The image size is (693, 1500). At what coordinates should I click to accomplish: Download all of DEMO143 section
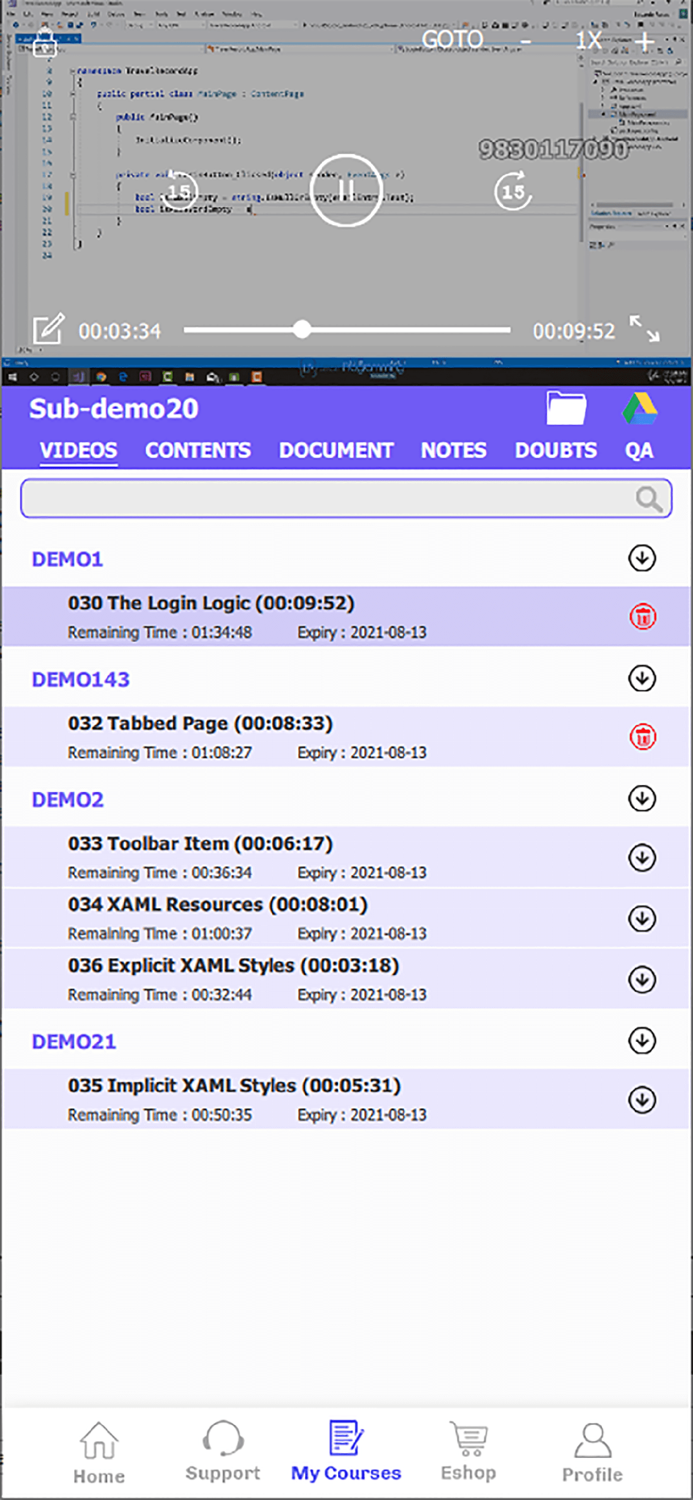pyautogui.click(x=642, y=678)
